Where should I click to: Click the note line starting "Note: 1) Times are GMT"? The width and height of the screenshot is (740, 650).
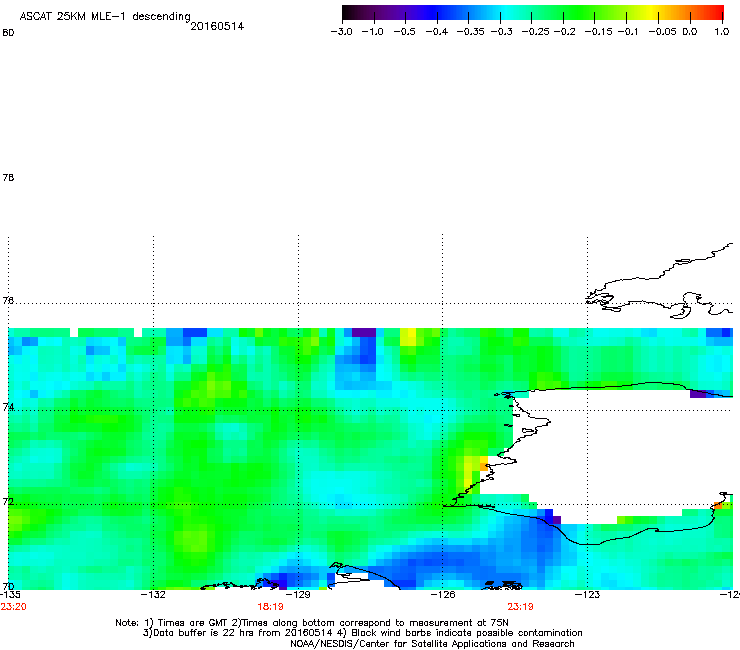pyautogui.click(x=312, y=623)
